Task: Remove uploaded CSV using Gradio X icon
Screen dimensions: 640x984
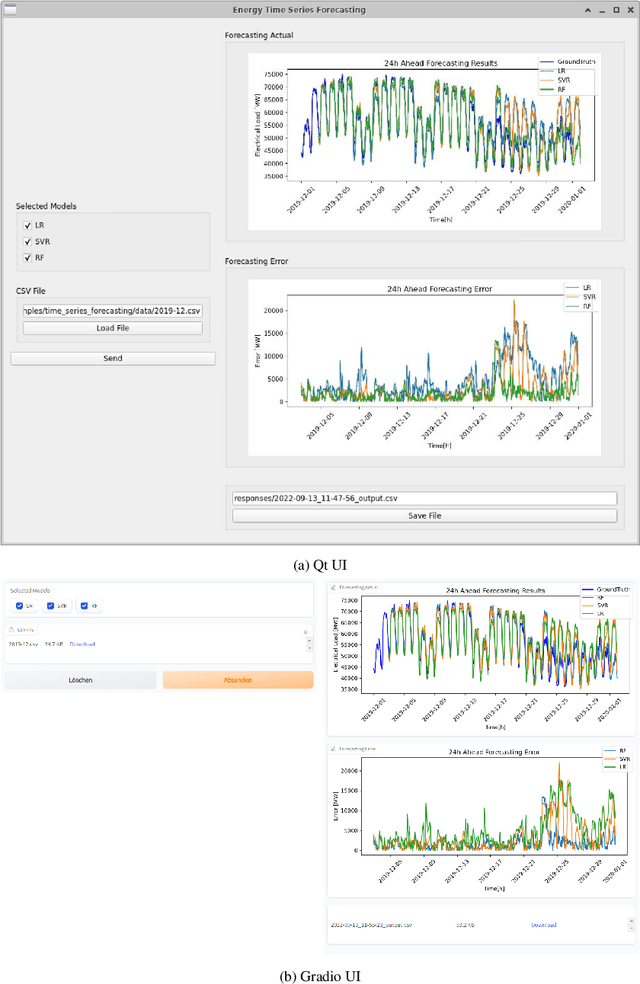Action: click(306, 631)
